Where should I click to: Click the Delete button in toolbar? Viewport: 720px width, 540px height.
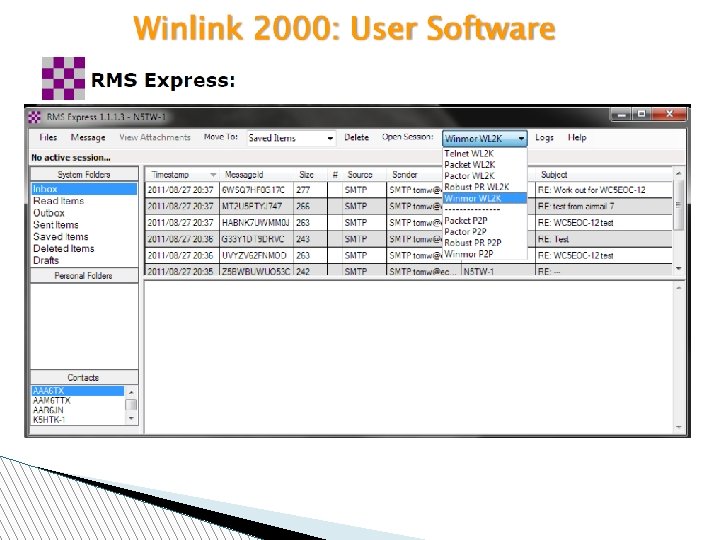pos(356,137)
